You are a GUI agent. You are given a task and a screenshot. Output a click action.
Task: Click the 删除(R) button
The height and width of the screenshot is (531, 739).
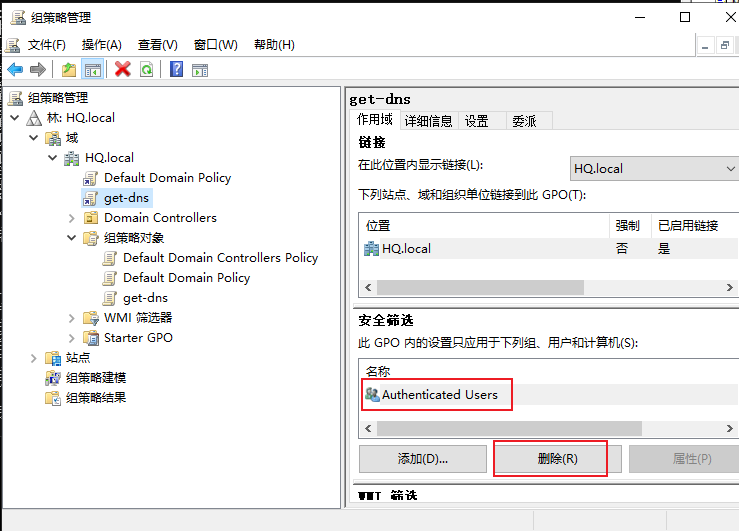click(x=558, y=458)
